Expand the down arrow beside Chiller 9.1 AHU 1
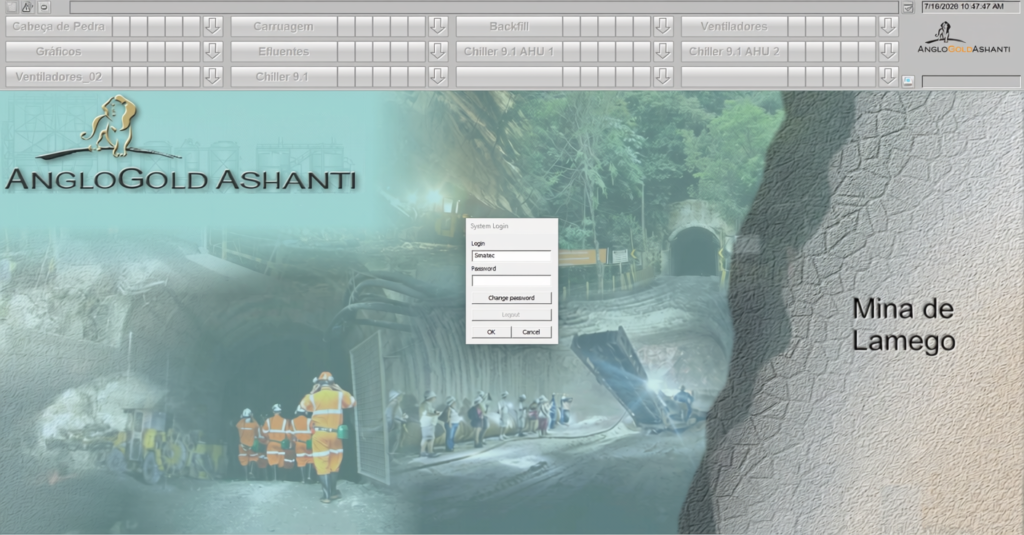Screen dimensions: 1024x535 663,51
